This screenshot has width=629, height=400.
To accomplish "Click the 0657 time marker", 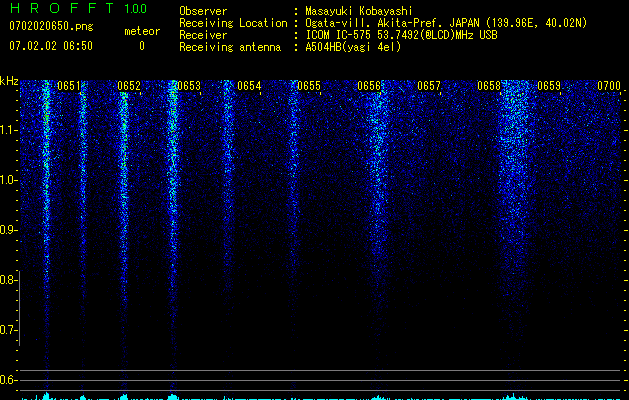I will (429, 86).
